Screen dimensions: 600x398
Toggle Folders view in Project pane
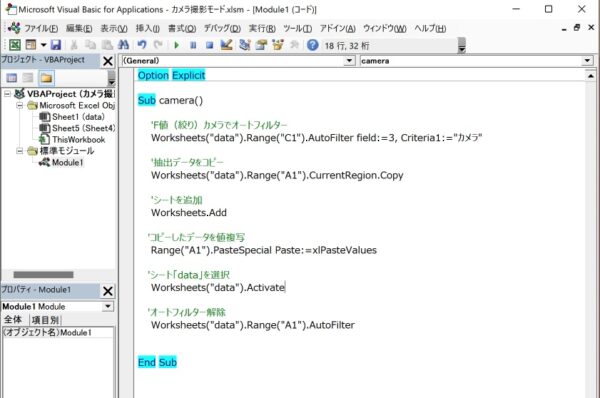46,78
